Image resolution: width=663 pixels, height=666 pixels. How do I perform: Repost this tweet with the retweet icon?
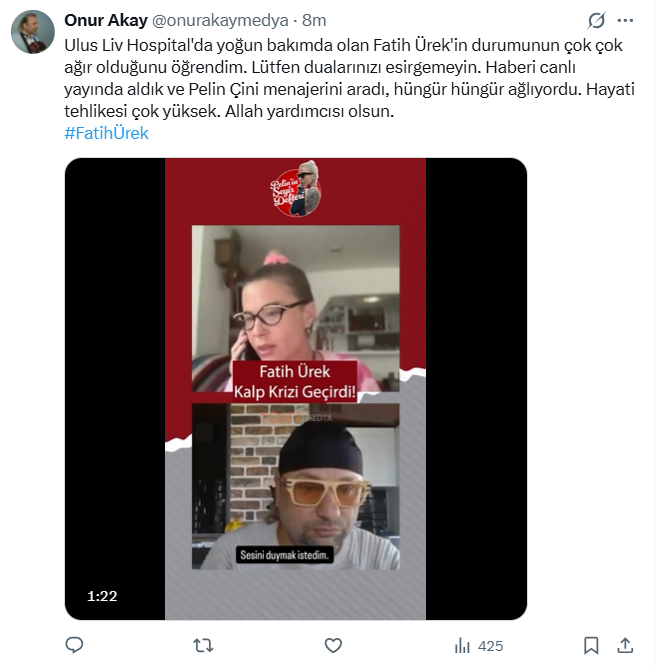(203, 646)
